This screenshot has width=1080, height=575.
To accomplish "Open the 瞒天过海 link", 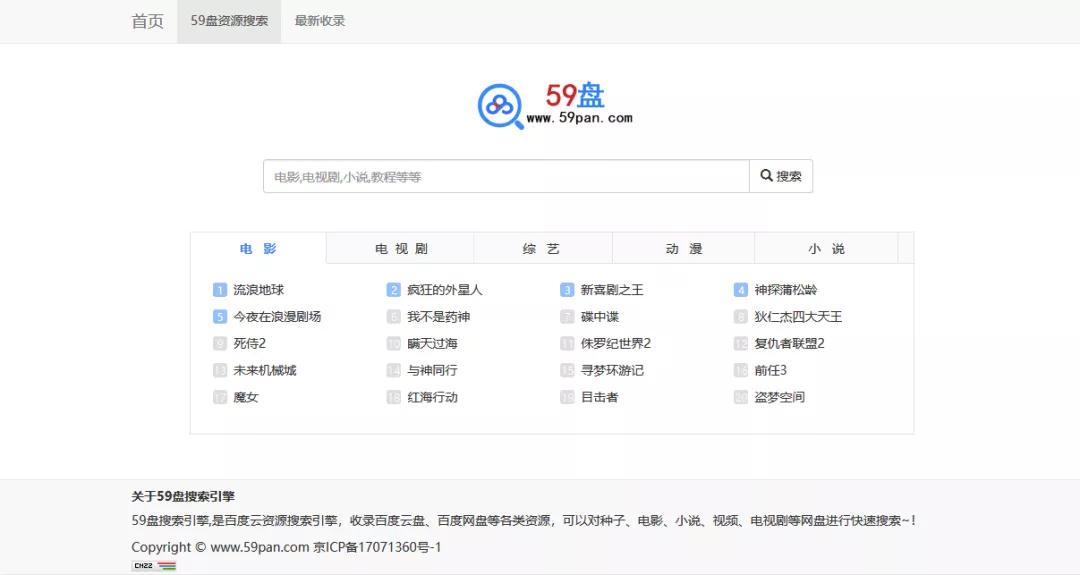I will point(432,344).
